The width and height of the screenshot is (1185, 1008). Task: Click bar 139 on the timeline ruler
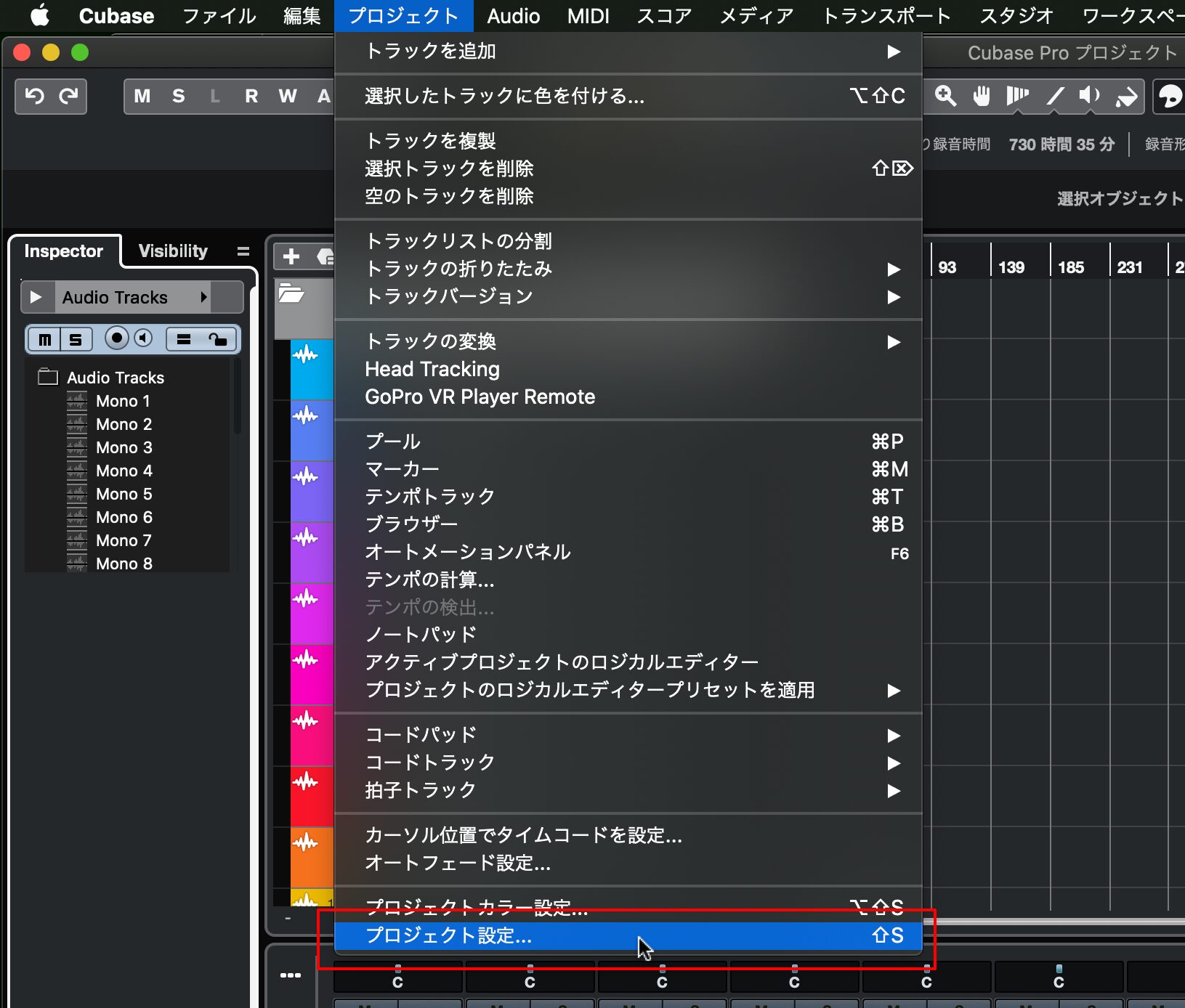pyautogui.click(x=1011, y=267)
